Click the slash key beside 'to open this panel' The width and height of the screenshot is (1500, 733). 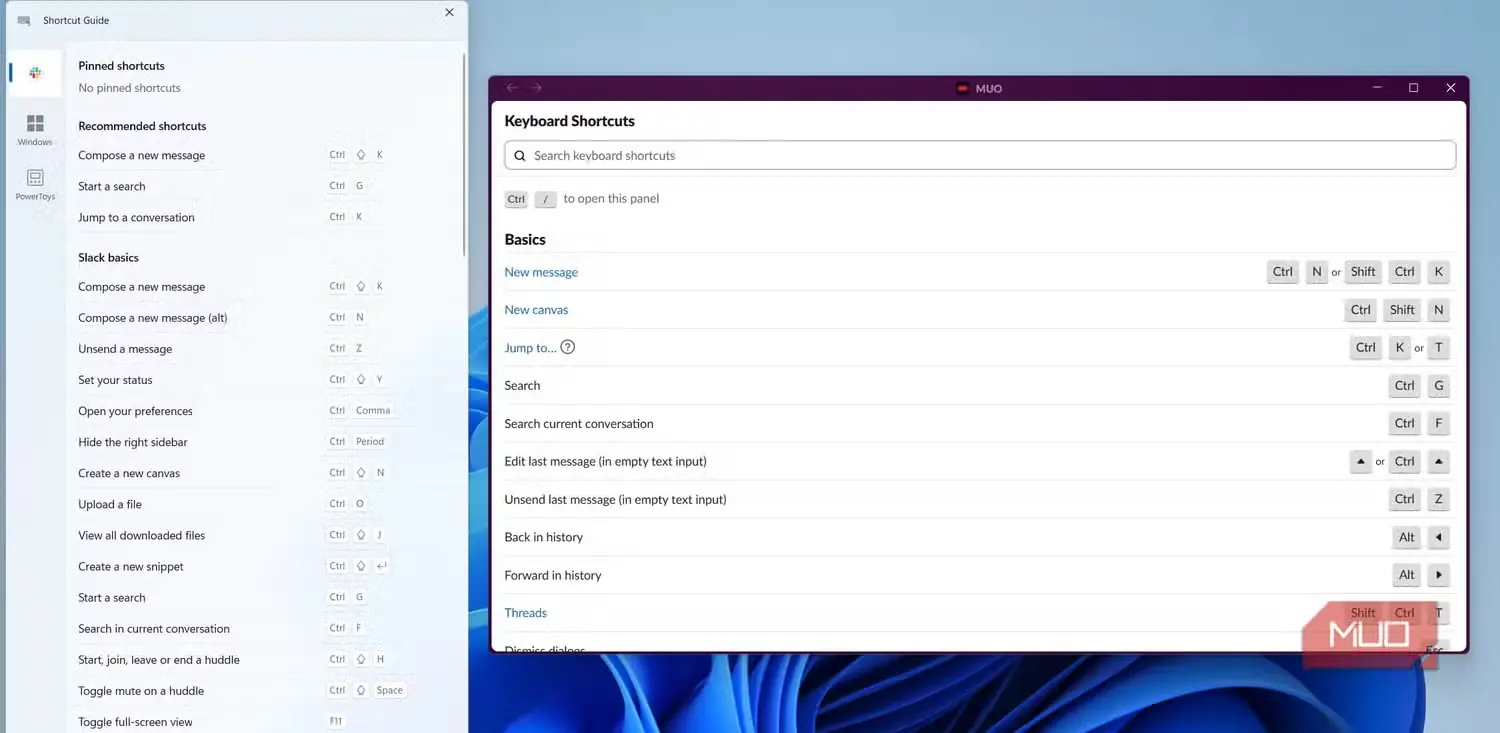click(545, 199)
